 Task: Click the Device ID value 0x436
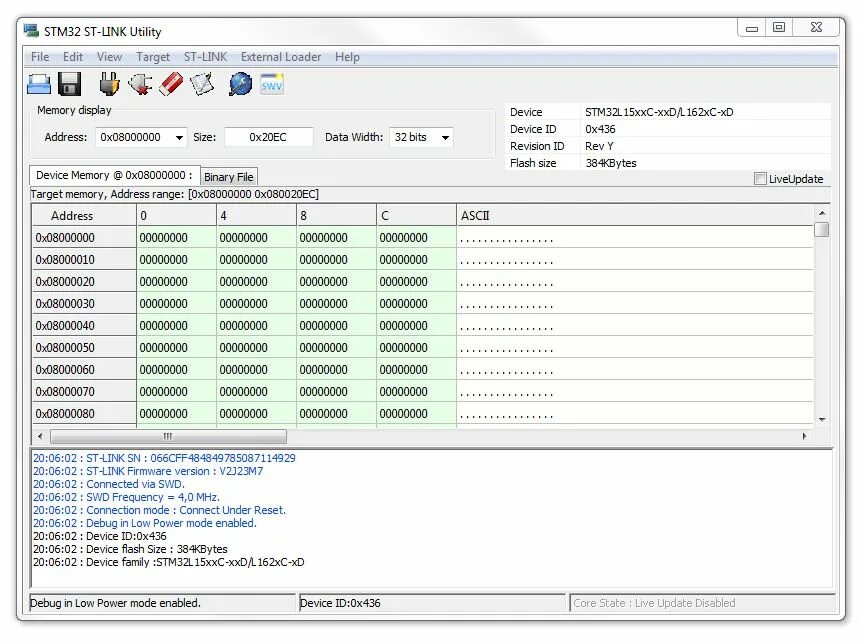click(x=600, y=129)
